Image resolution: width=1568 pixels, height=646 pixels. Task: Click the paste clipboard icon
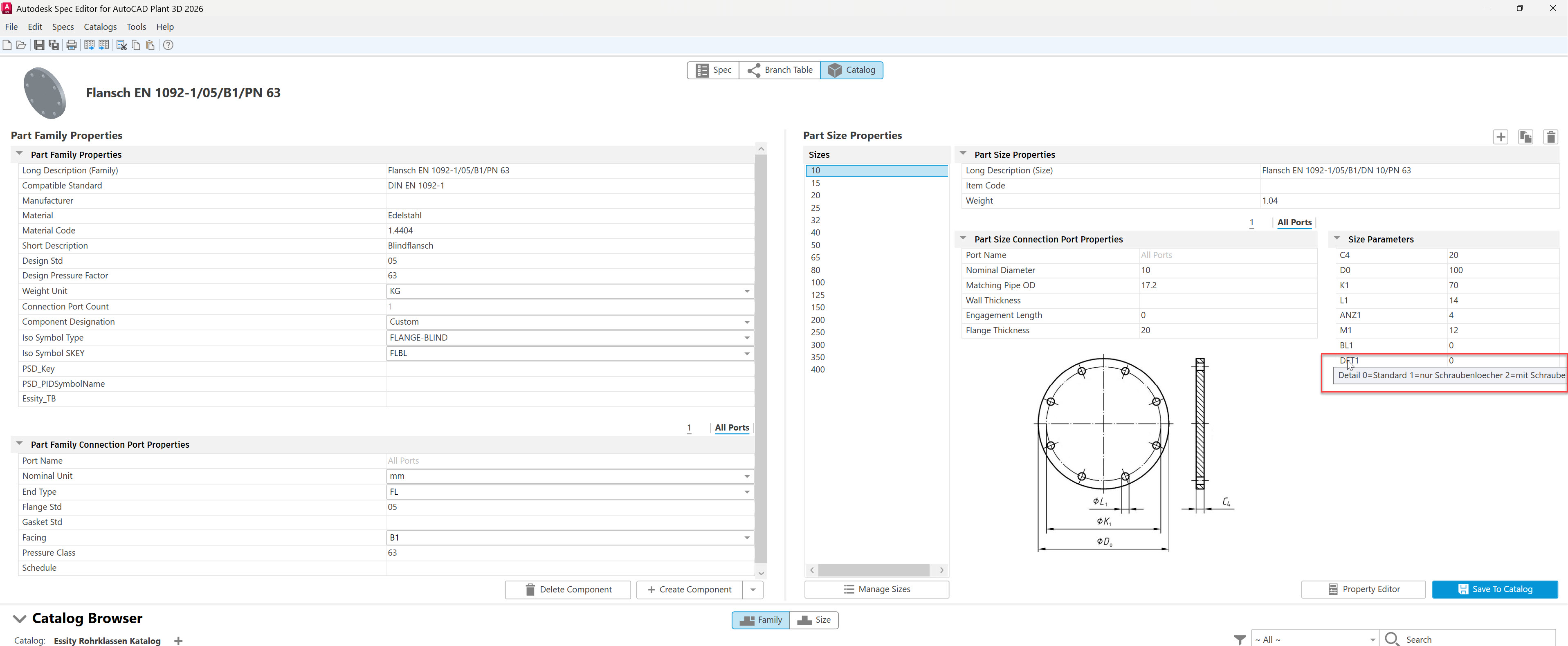pyautogui.click(x=151, y=45)
